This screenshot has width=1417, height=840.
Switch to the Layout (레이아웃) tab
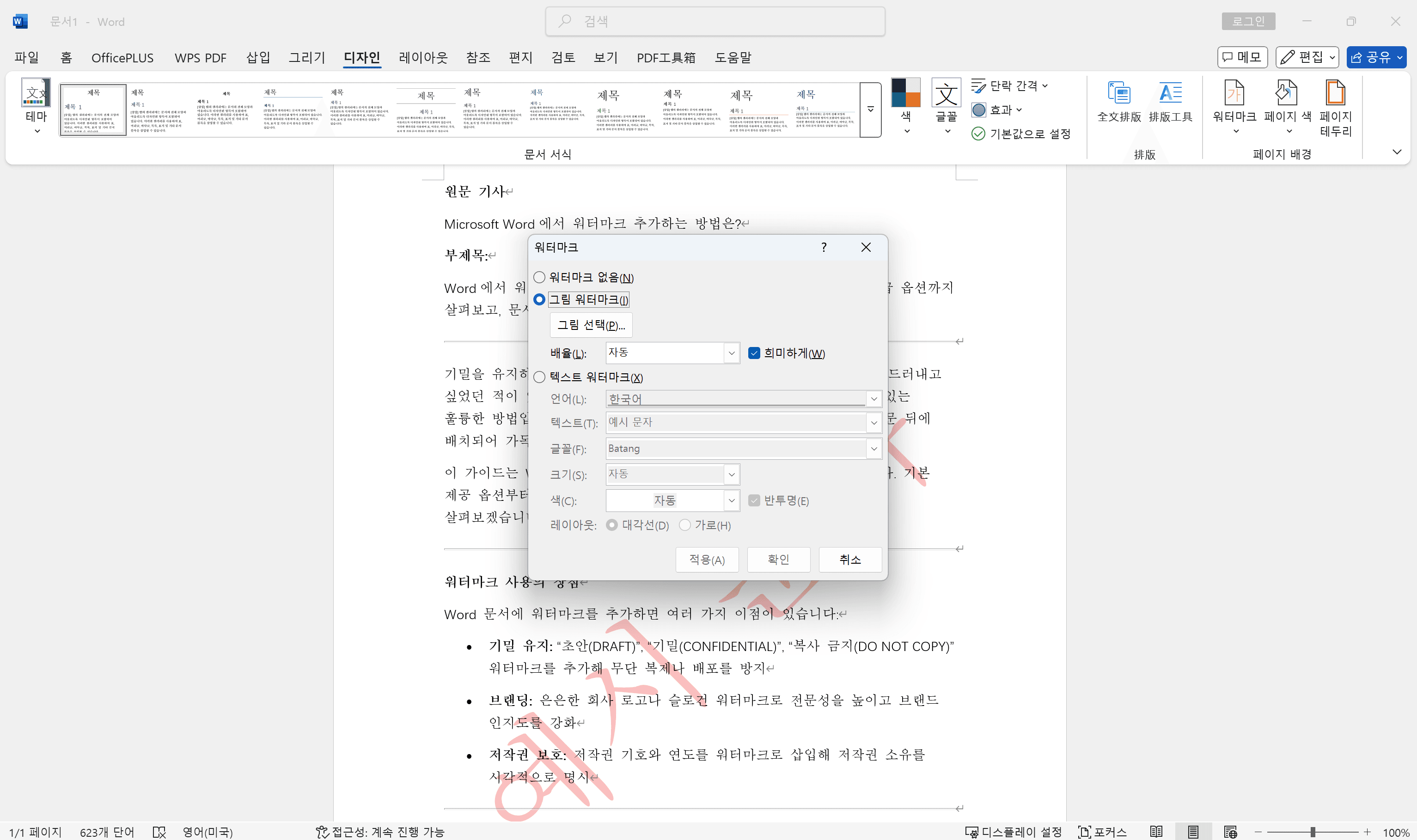coord(423,58)
